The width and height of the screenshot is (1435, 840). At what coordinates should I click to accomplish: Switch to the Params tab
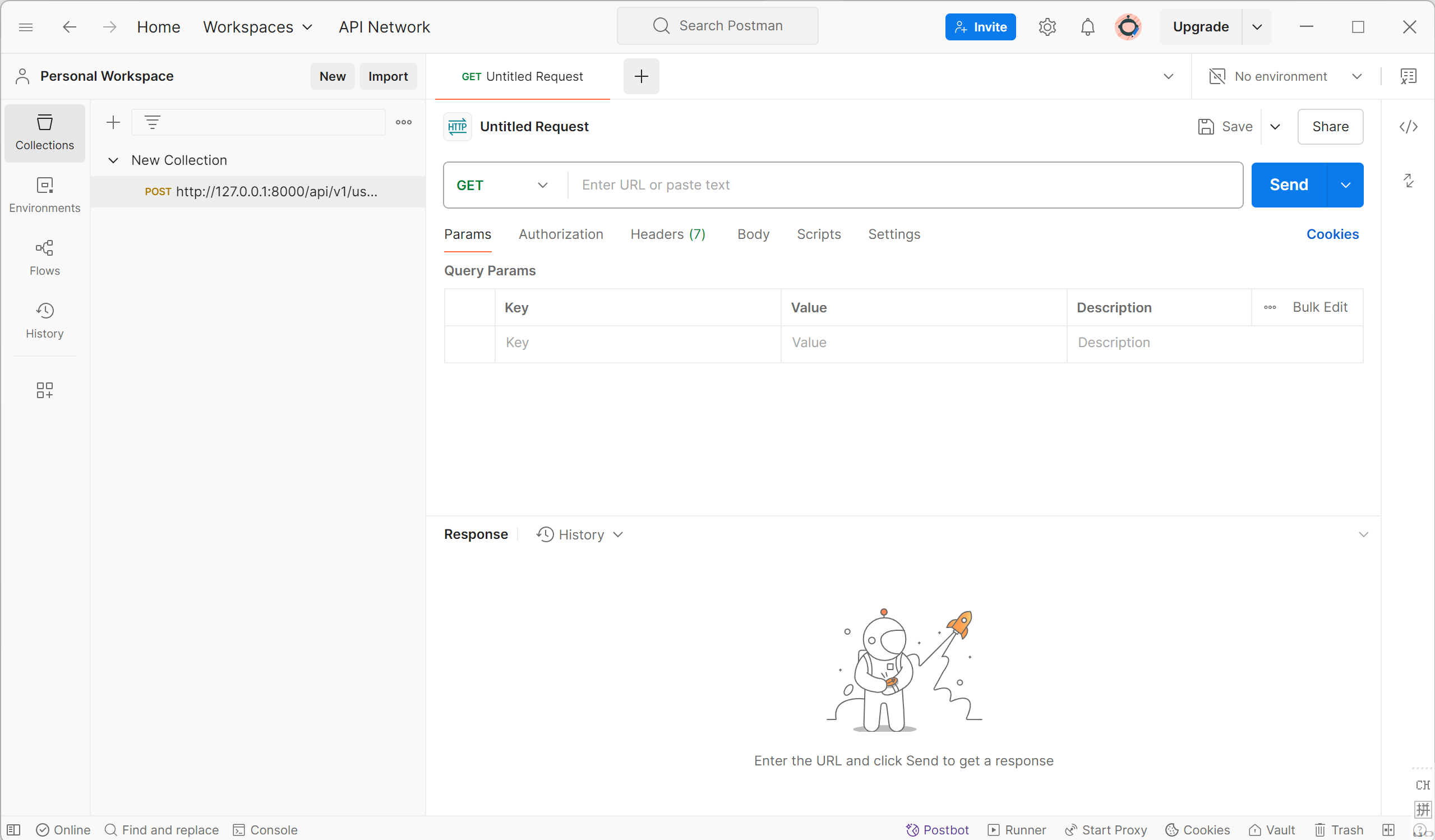(x=468, y=234)
